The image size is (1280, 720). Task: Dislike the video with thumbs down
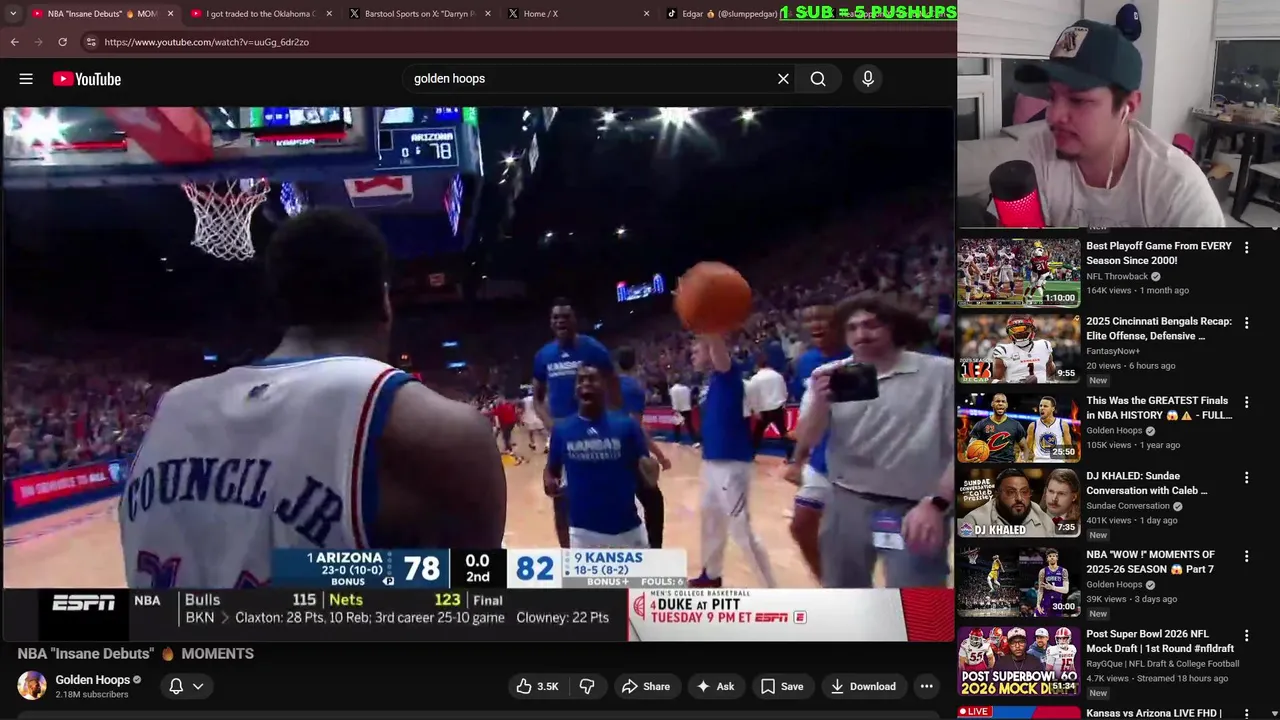[587, 686]
